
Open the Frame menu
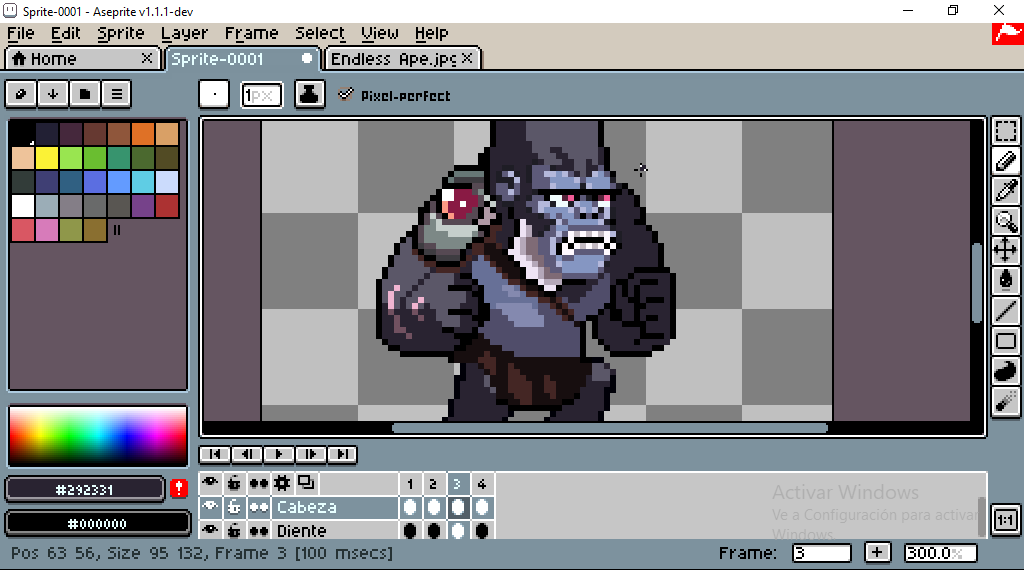(251, 33)
